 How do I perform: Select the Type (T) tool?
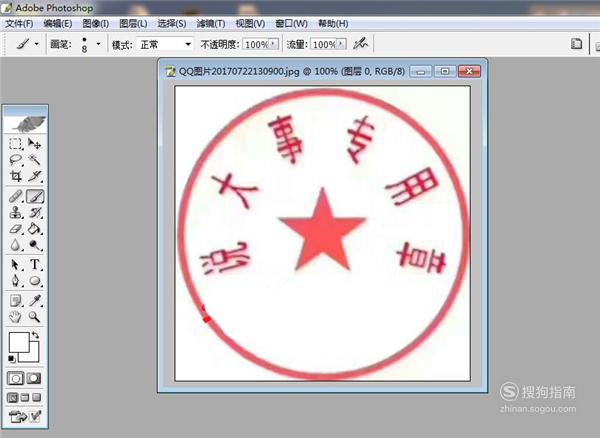point(35,265)
